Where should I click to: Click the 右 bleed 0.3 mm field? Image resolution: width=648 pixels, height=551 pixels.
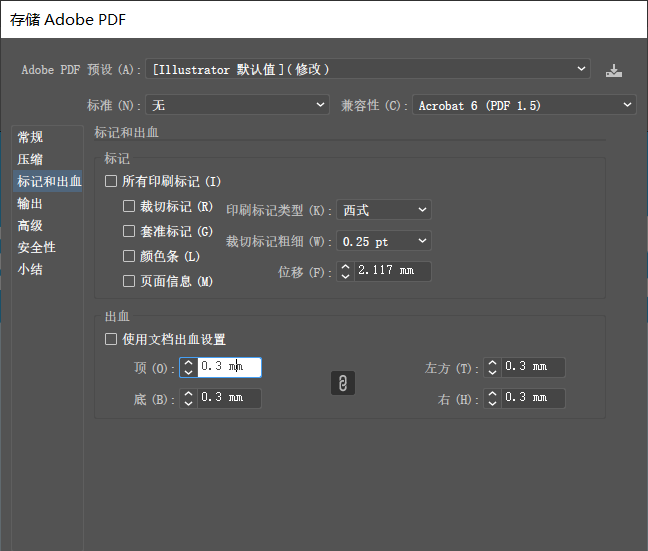click(533, 398)
